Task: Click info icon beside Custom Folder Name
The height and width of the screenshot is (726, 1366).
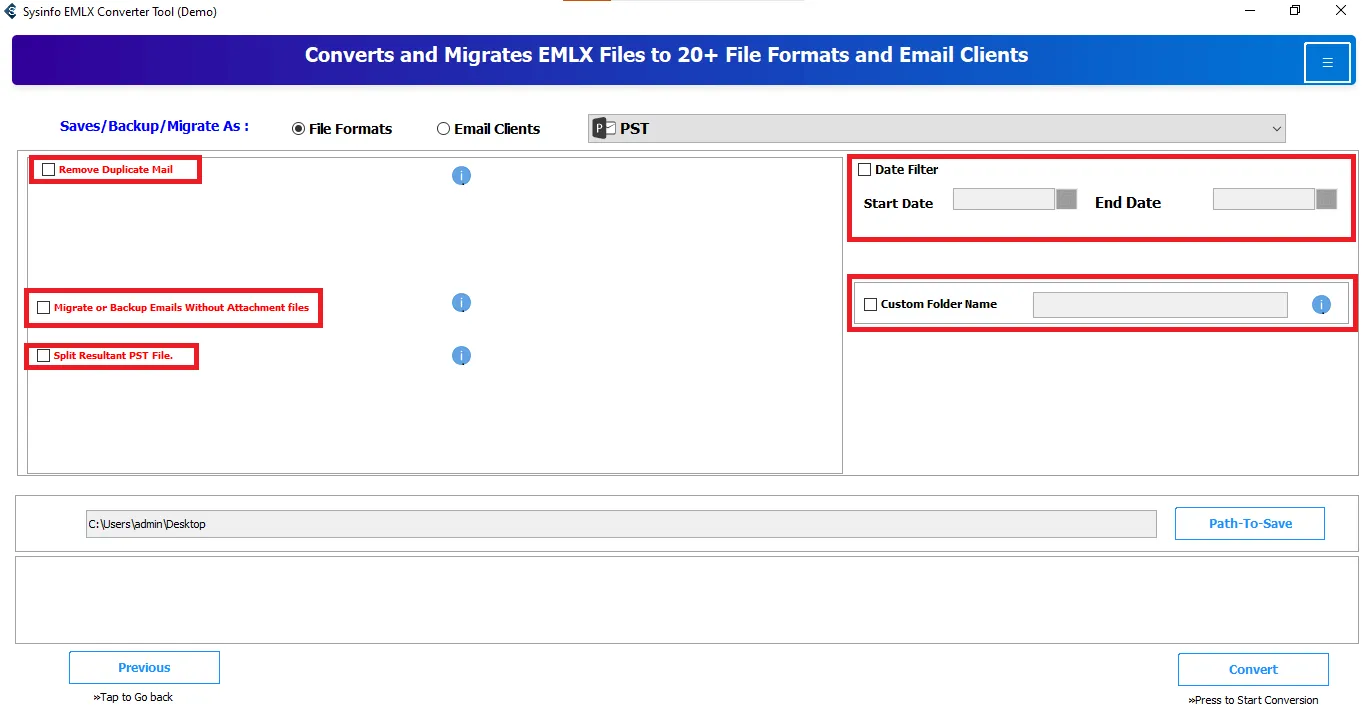Action: tap(1321, 305)
